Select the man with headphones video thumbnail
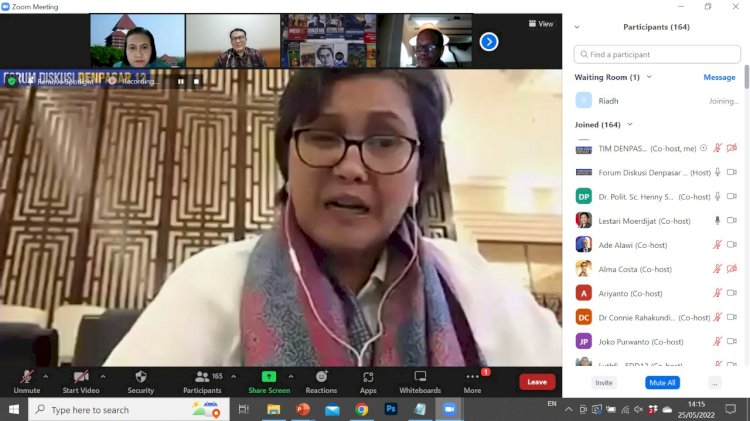This screenshot has width=750, height=421. tap(424, 41)
